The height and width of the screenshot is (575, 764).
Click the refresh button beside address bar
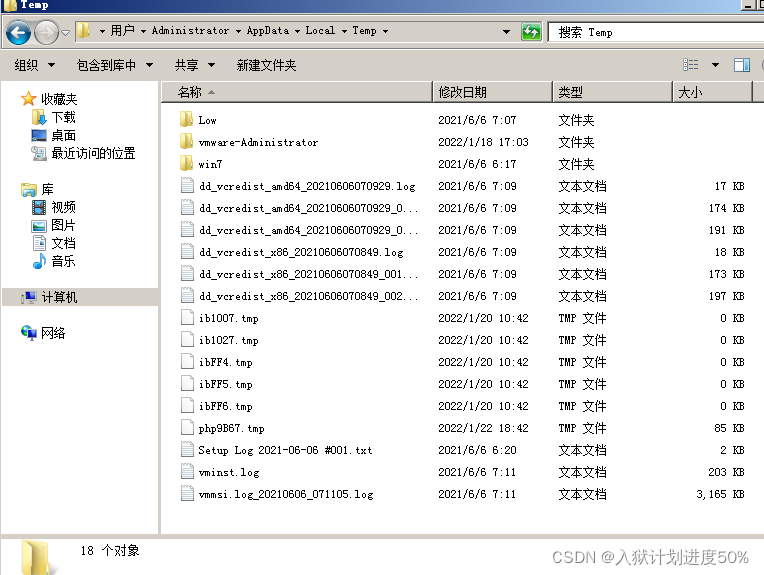531,32
